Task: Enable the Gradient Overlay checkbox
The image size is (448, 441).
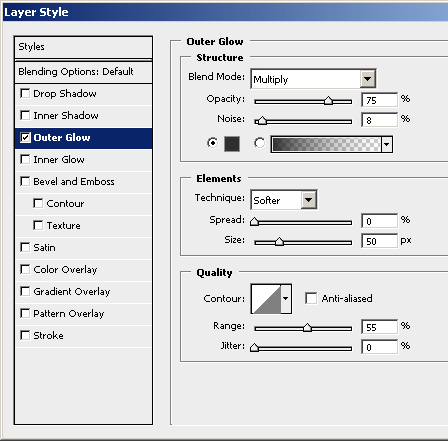Action: coord(25,291)
